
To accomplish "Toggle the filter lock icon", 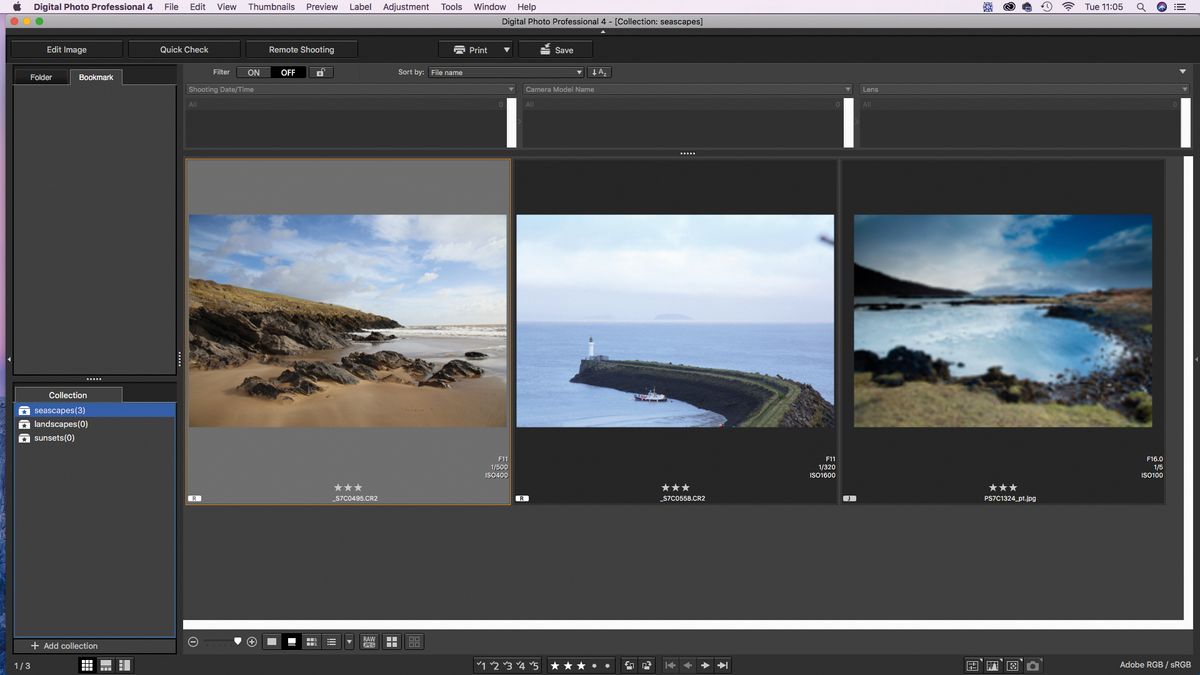I will pos(320,72).
